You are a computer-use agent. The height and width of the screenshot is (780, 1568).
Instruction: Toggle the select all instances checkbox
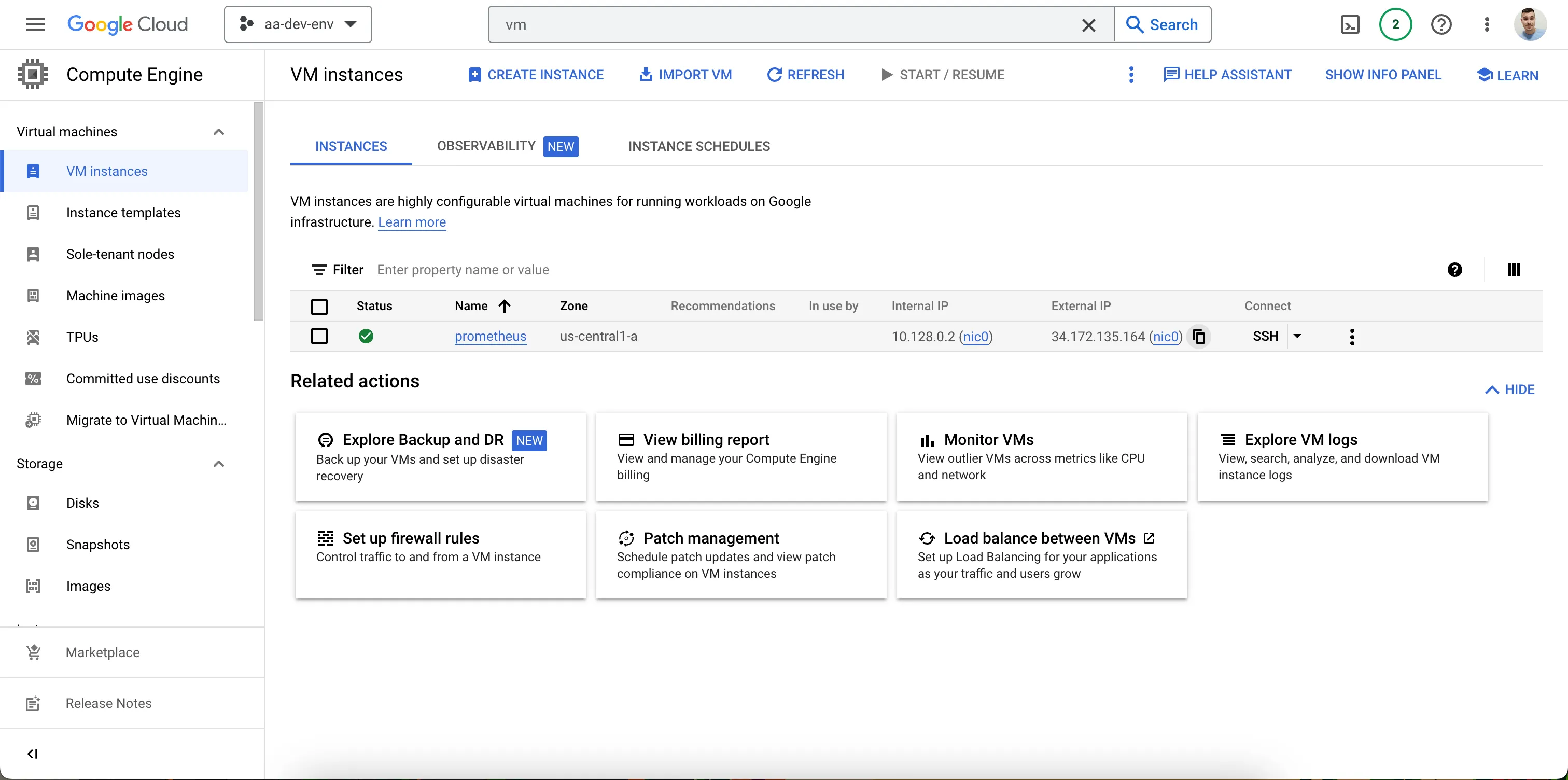[319, 306]
